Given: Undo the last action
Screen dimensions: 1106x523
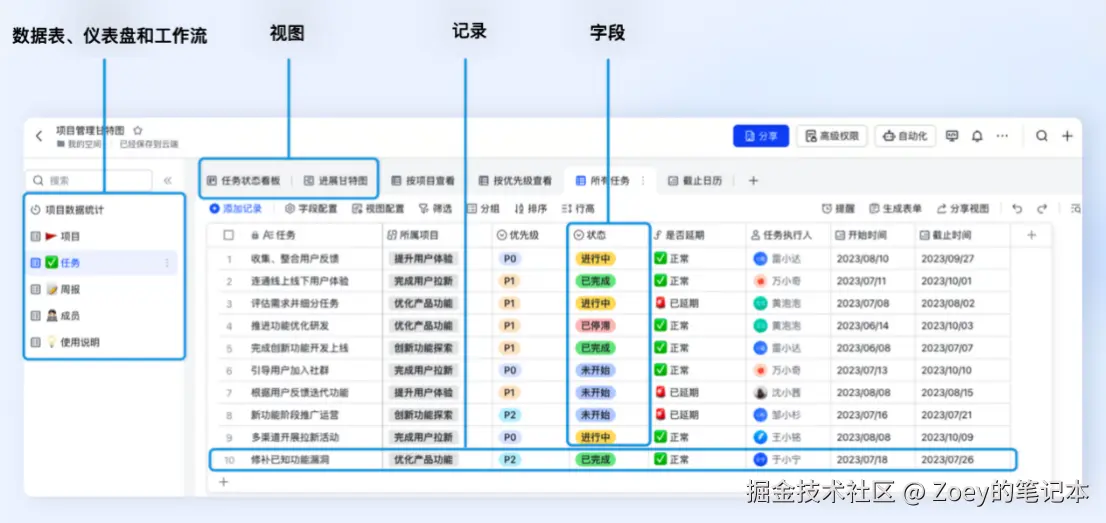Looking at the screenshot, I should click(1016, 208).
